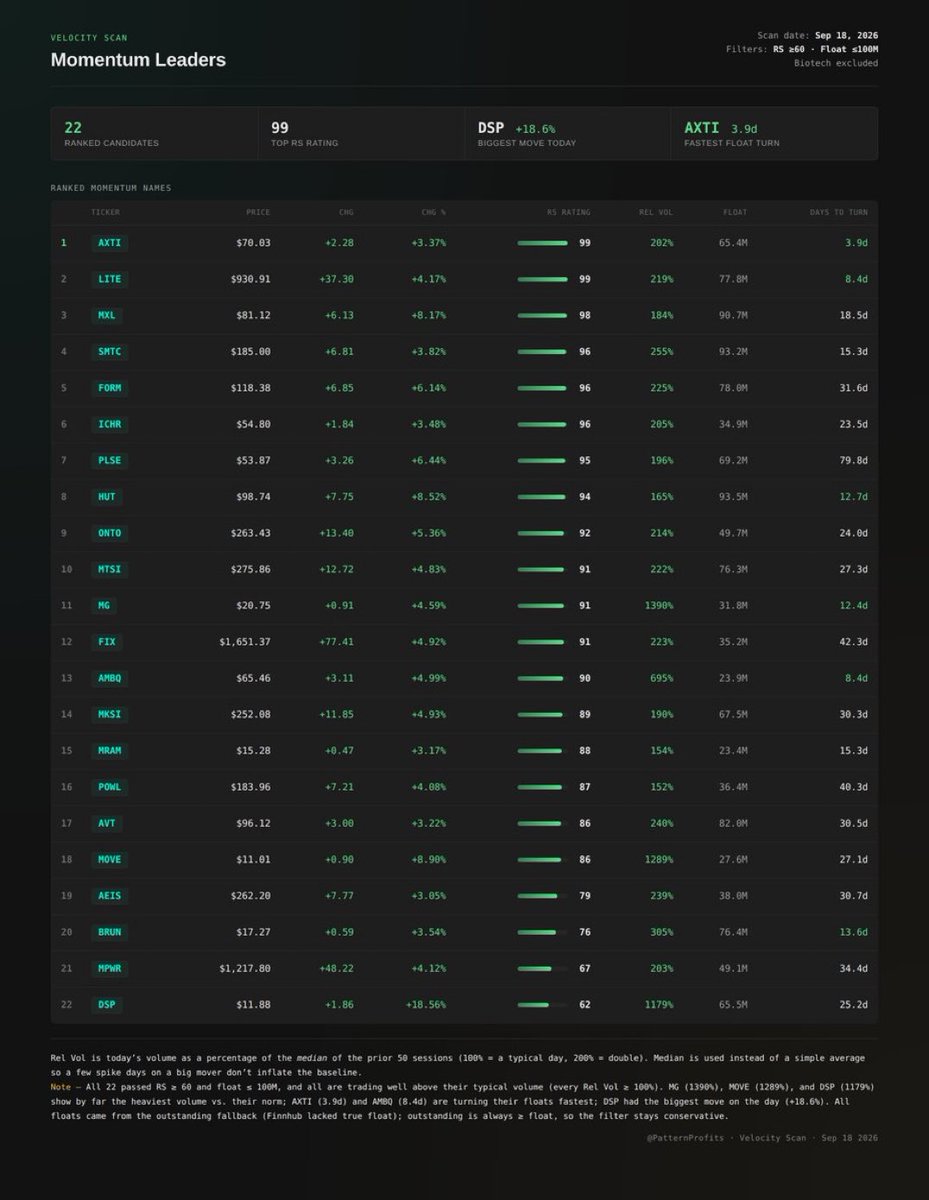Click the 3.9d value in AXTI row

pyautogui.click(x=856, y=243)
